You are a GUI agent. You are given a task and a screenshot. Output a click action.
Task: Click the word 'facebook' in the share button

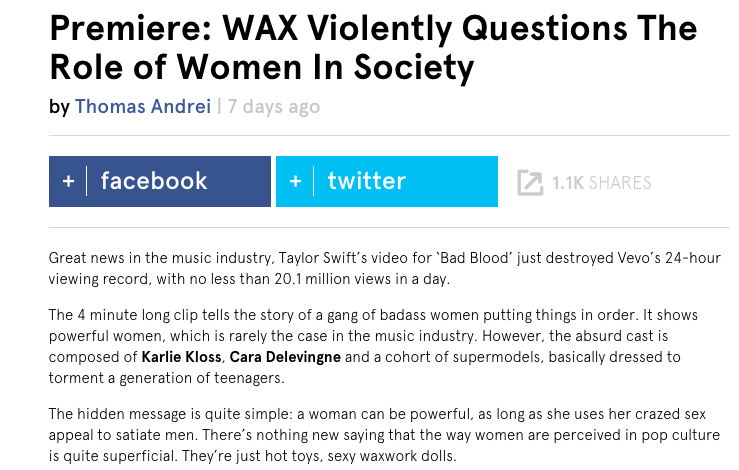[154, 181]
